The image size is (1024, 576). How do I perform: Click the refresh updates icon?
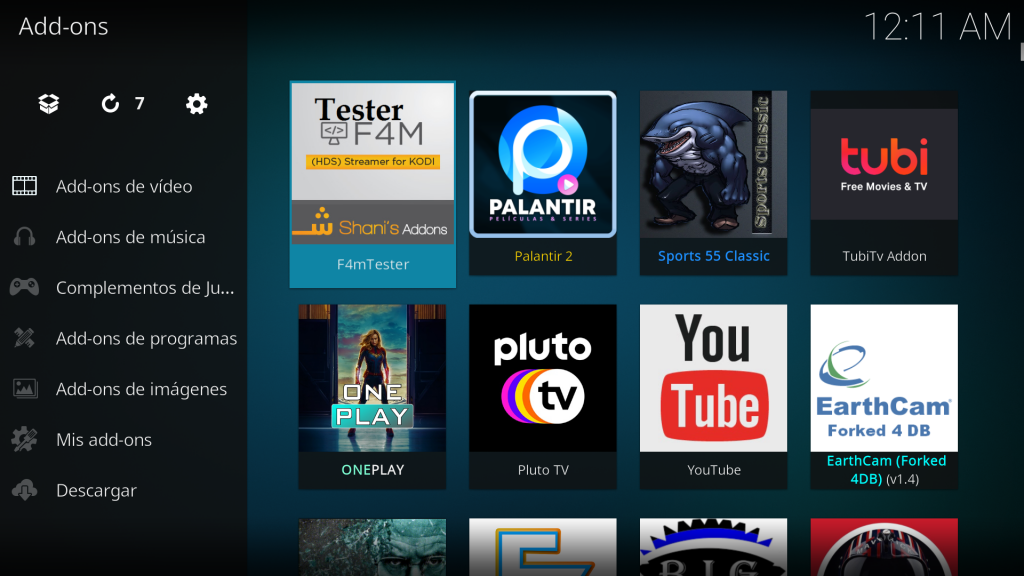pyautogui.click(x=110, y=104)
